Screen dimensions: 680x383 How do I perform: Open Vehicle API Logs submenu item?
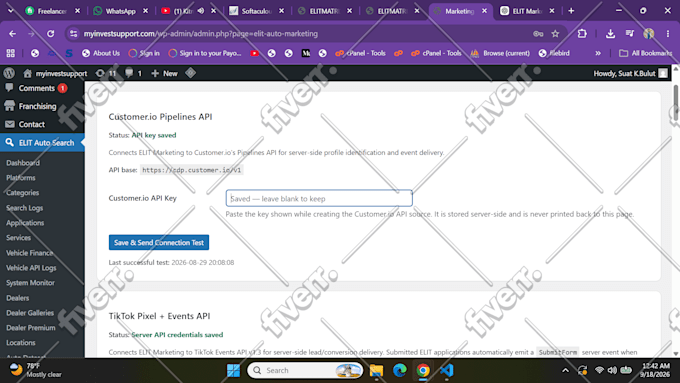31,268
